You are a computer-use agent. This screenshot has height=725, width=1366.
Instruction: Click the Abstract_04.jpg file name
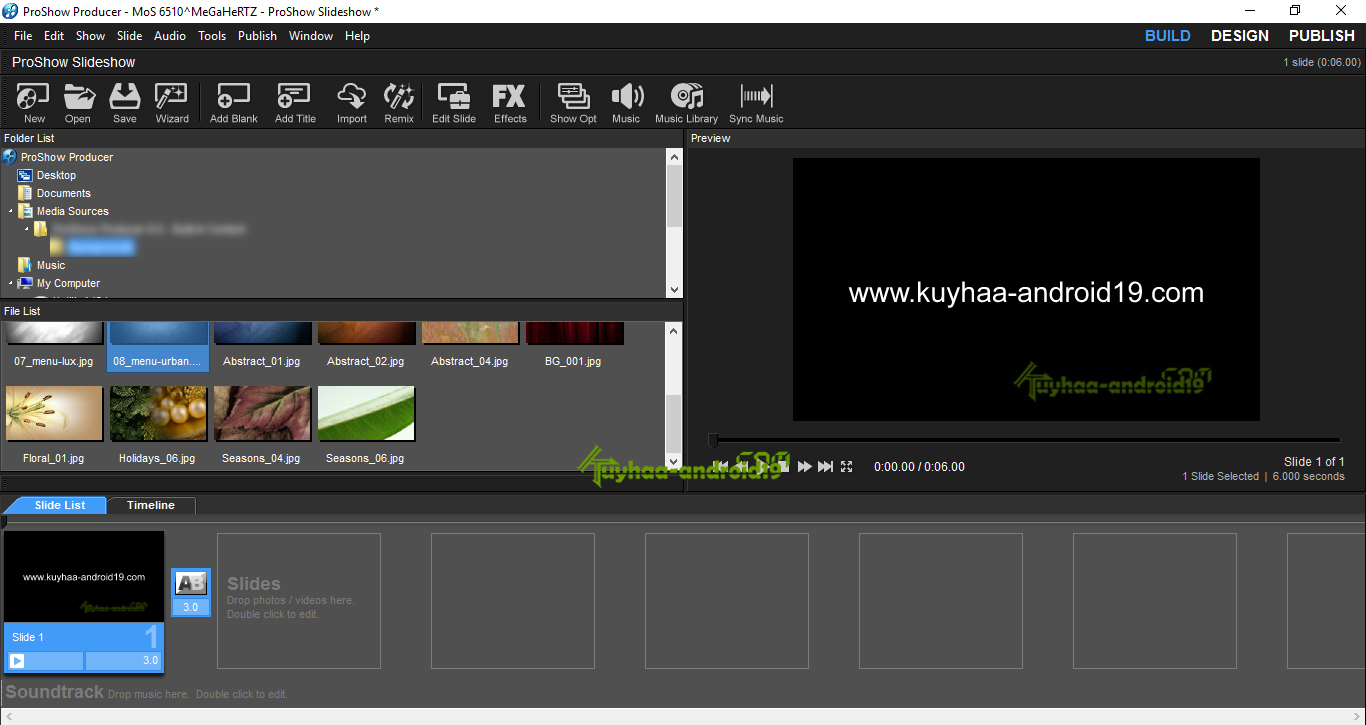point(469,361)
